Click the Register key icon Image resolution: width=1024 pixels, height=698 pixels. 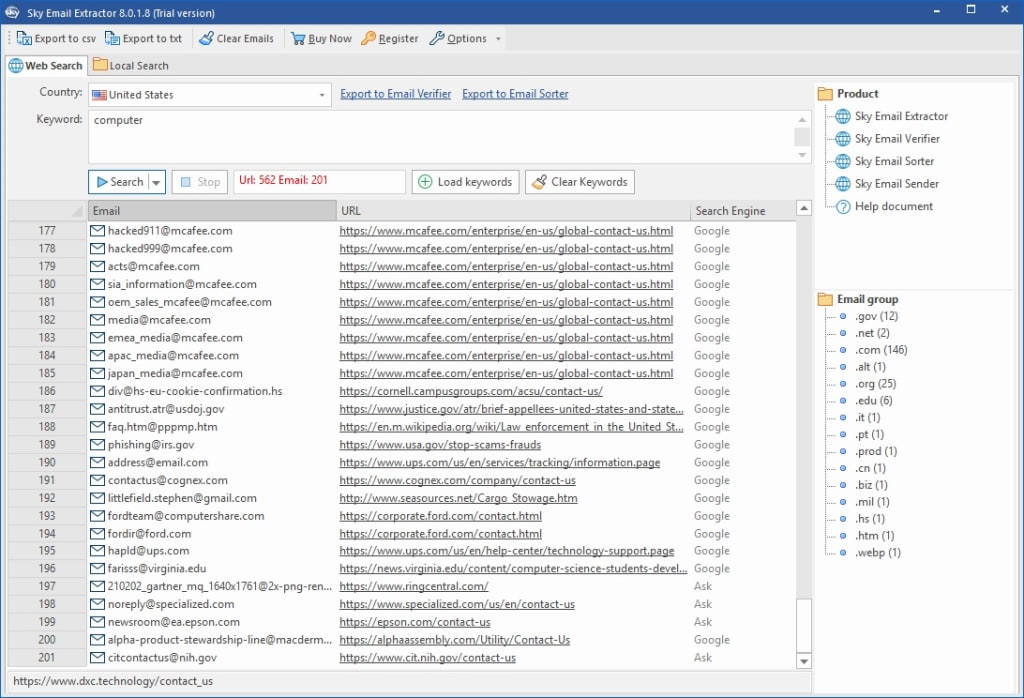[x=368, y=39]
